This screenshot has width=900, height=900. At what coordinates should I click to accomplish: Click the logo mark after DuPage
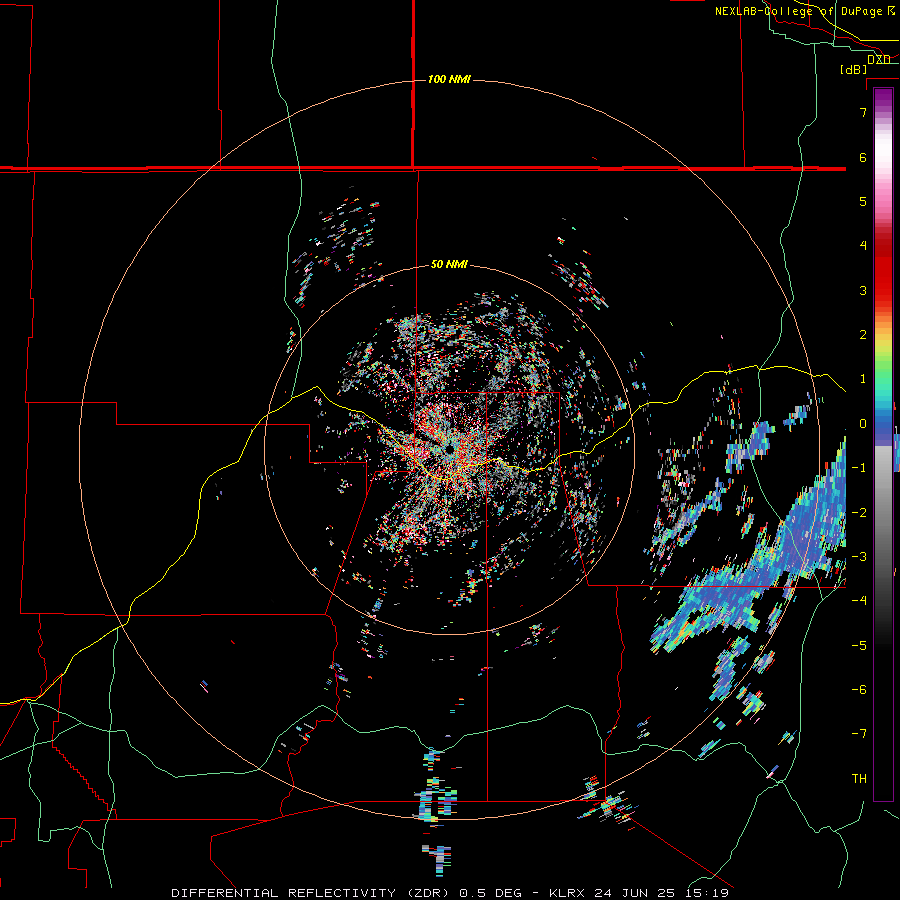(891, 10)
